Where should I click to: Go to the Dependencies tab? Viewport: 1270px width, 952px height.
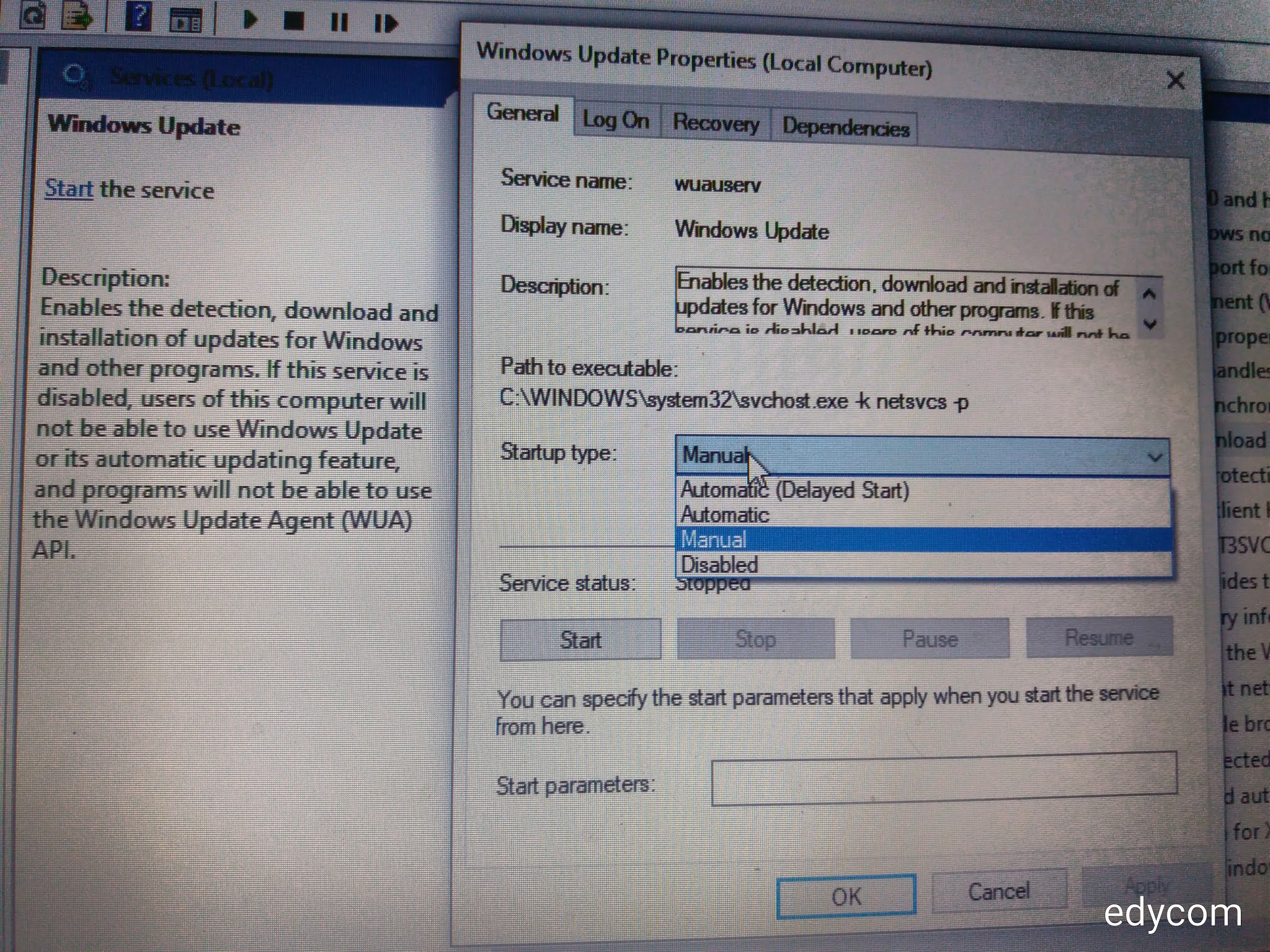[x=845, y=127]
